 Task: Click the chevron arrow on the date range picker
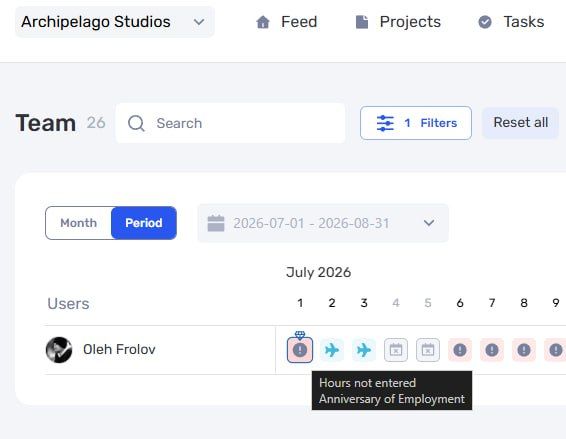coord(429,223)
